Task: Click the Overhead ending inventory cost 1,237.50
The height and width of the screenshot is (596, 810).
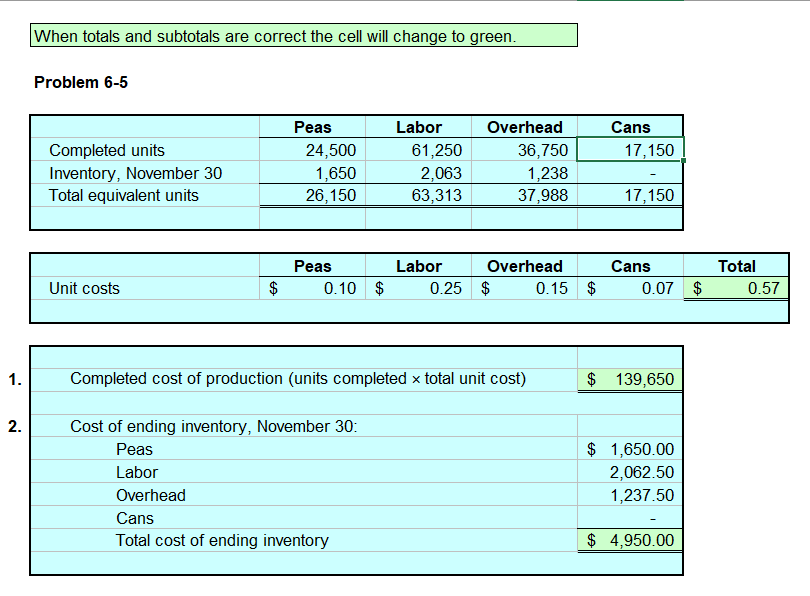Action: [x=640, y=495]
